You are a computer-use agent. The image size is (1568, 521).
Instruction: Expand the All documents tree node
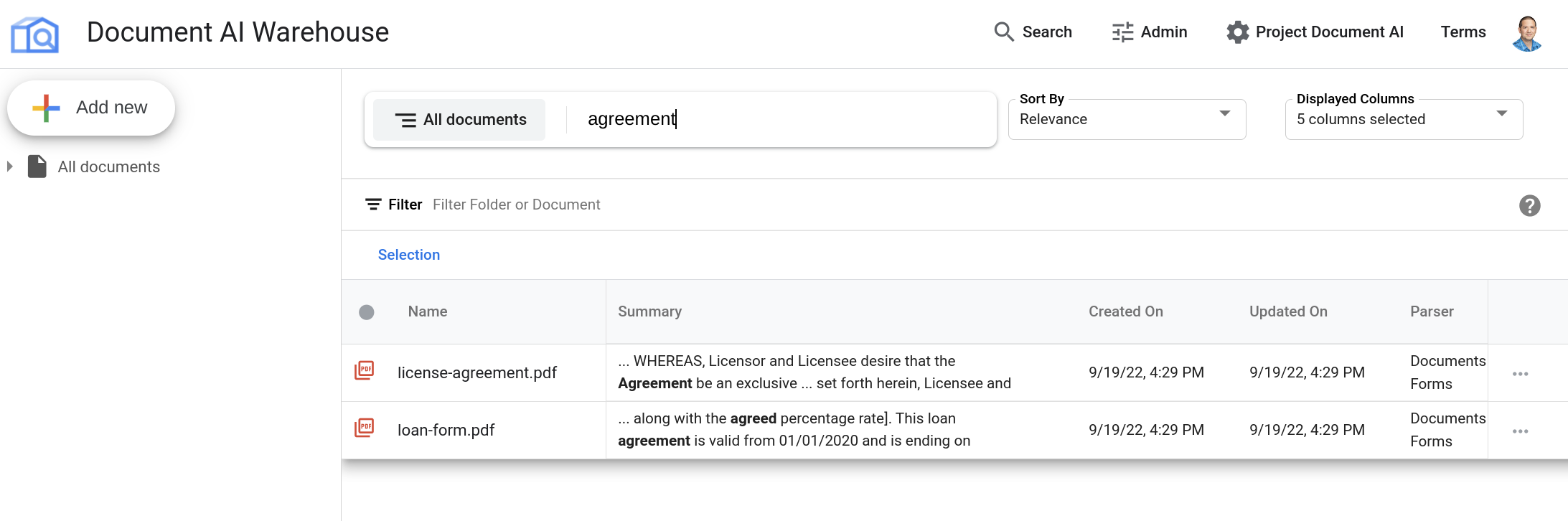click(x=10, y=166)
